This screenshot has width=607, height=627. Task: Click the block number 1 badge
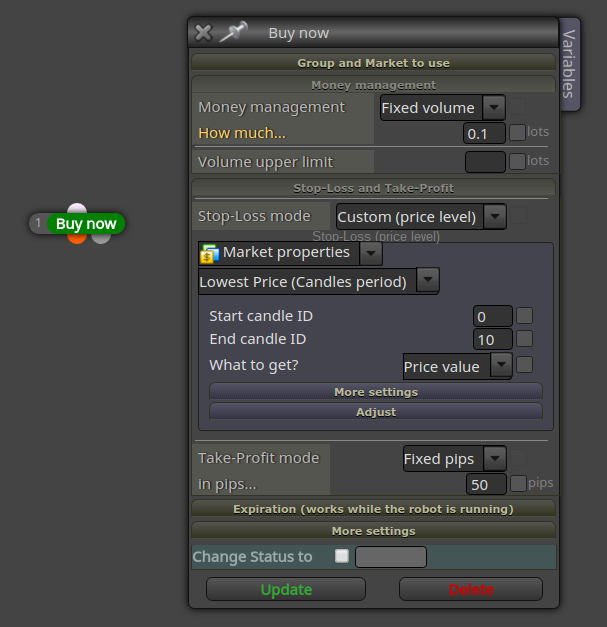tap(38, 223)
